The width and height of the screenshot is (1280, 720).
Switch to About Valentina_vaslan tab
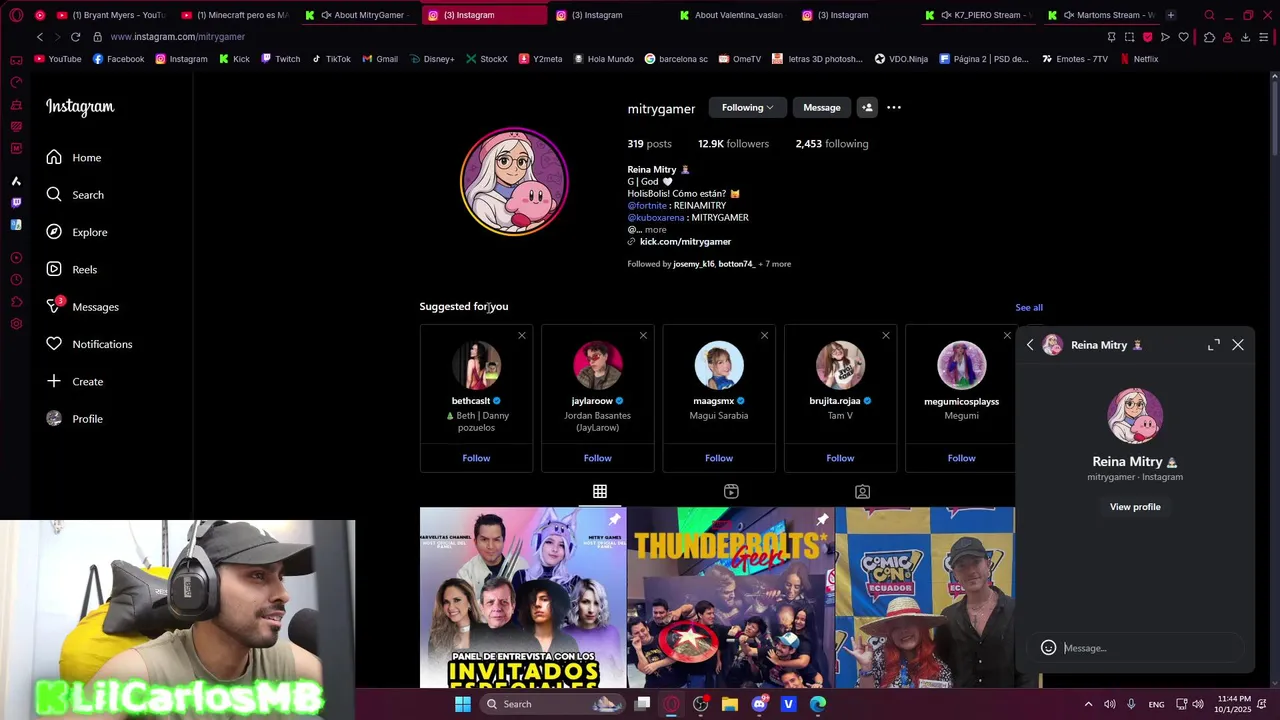tap(732, 15)
